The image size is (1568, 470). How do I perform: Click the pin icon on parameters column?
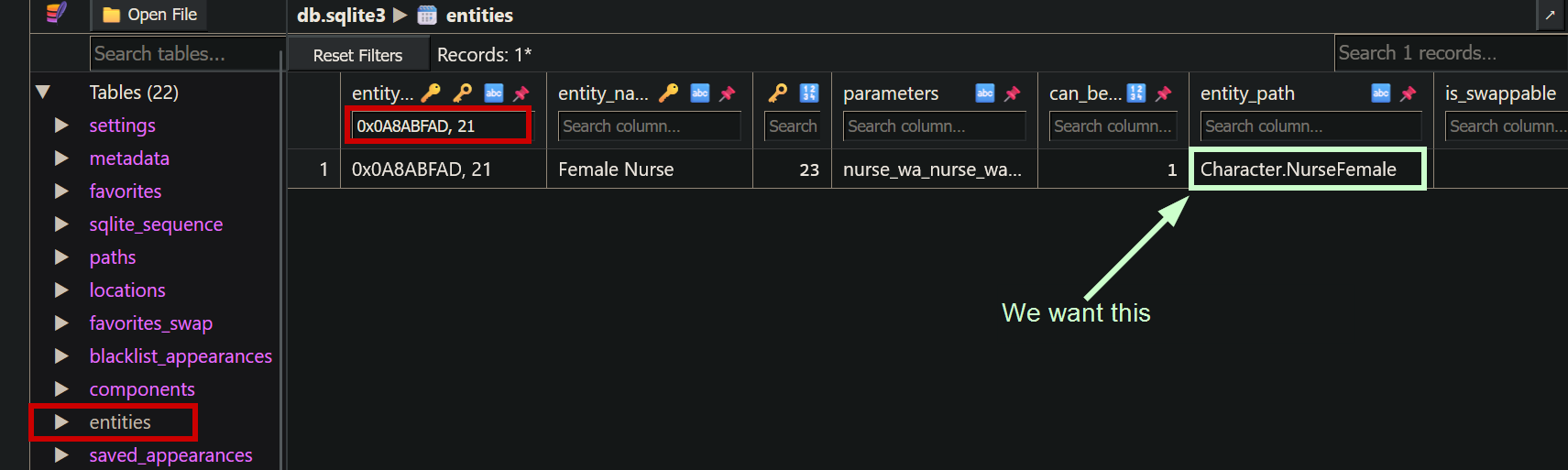pos(1013,93)
